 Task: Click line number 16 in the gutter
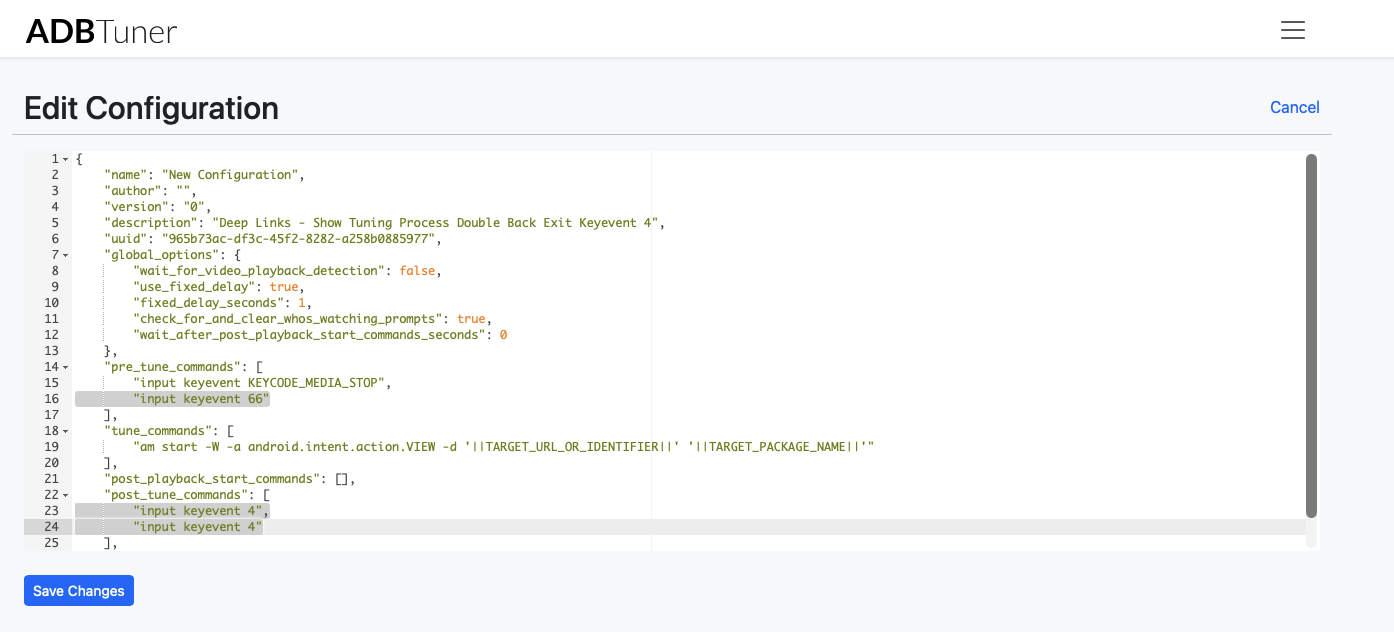[x=51, y=399]
